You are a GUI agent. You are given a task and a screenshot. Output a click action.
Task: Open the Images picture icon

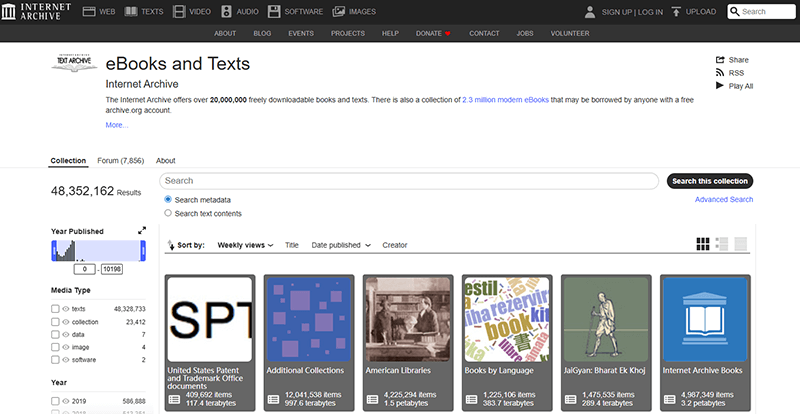pyautogui.click(x=339, y=12)
